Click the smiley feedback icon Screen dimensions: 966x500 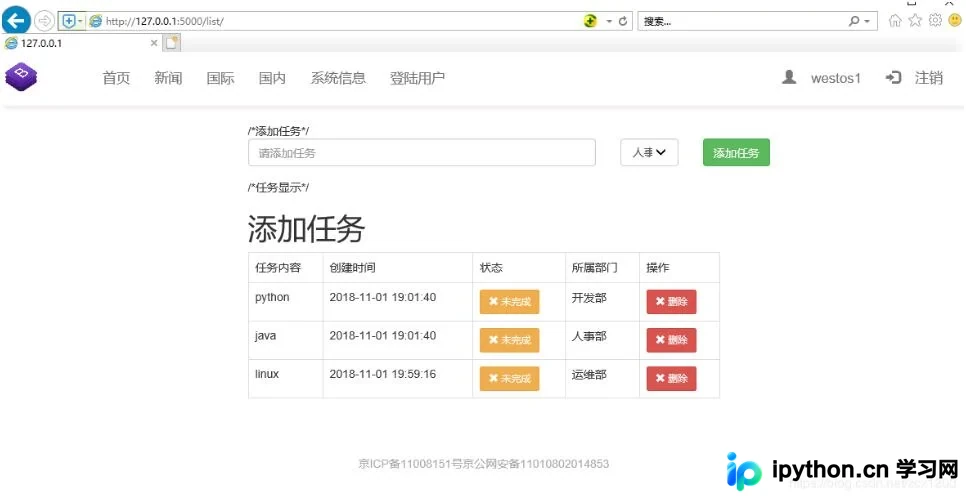click(x=955, y=20)
